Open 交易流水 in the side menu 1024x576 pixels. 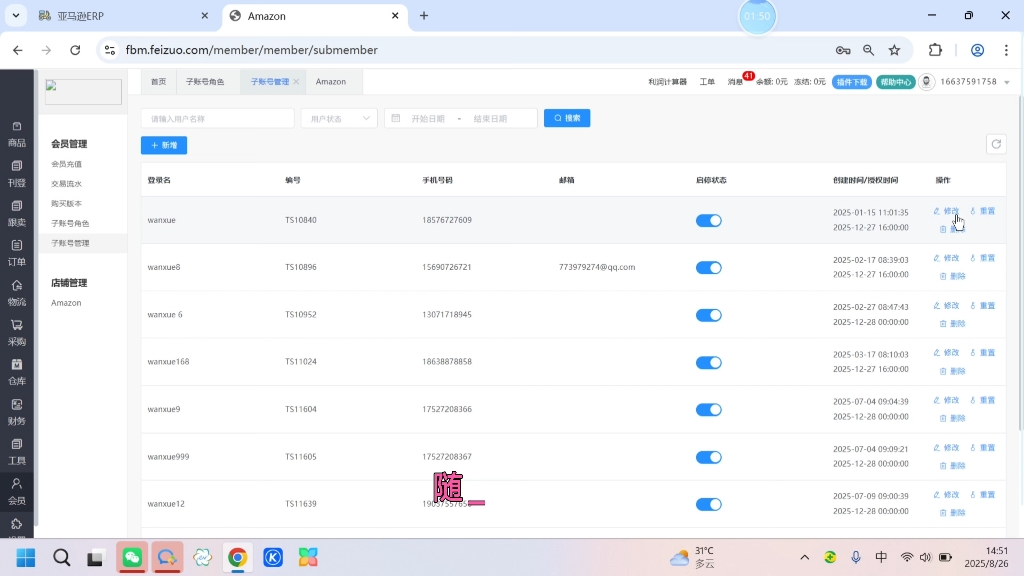click(x=67, y=184)
